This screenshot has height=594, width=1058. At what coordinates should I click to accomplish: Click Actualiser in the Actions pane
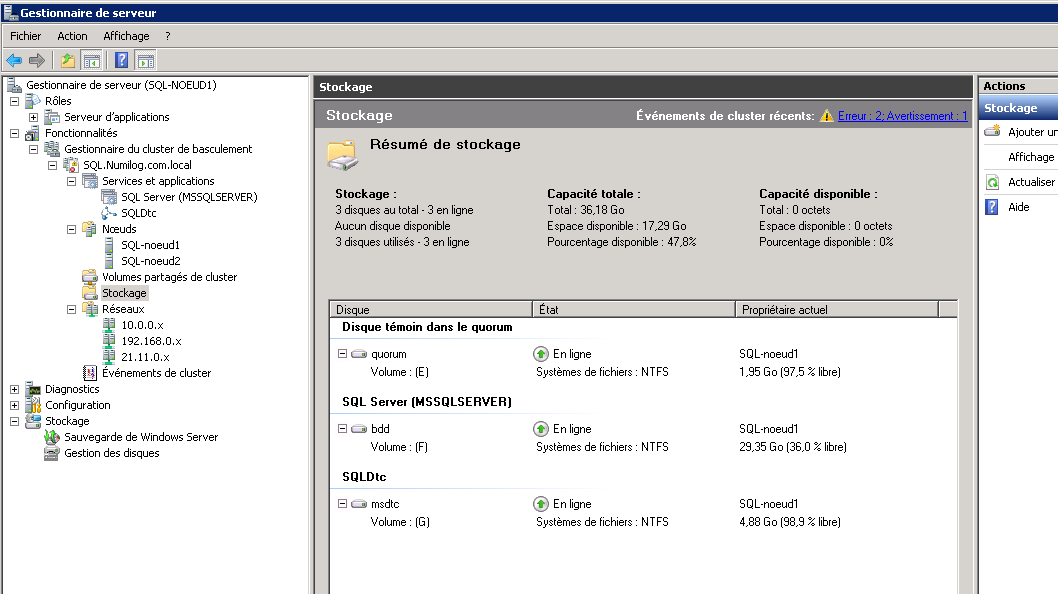[x=1030, y=182]
